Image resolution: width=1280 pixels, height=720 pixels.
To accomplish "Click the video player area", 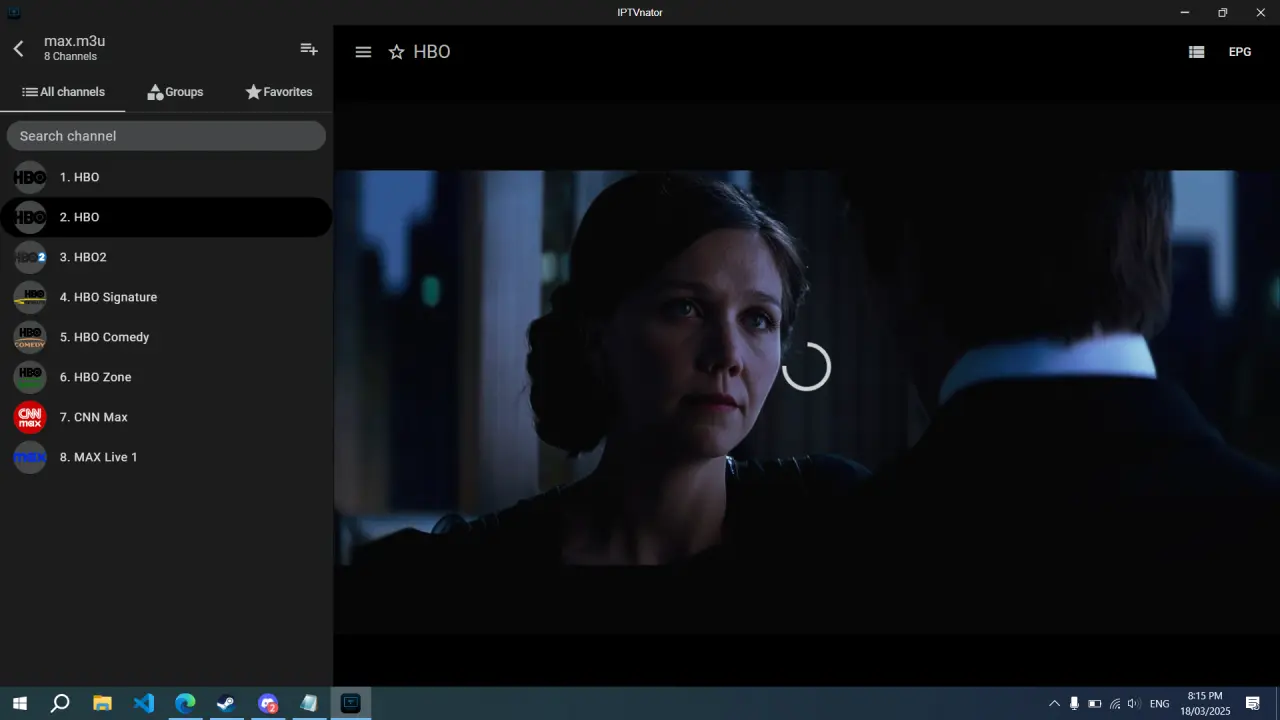I will [x=806, y=367].
